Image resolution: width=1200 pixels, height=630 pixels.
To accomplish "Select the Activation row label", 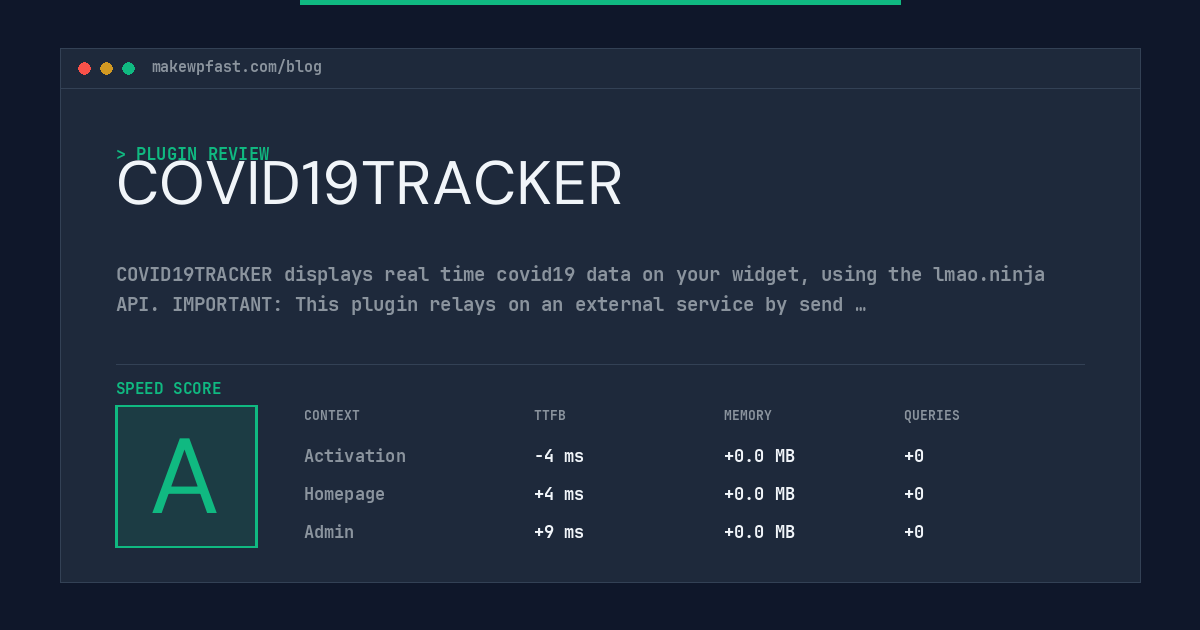I will (355, 456).
